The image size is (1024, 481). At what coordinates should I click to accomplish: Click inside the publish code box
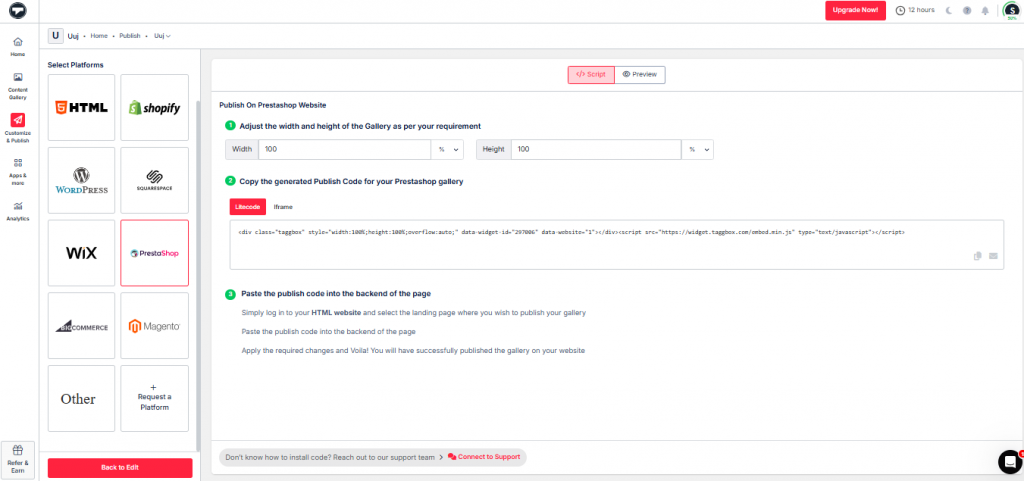pos(616,245)
